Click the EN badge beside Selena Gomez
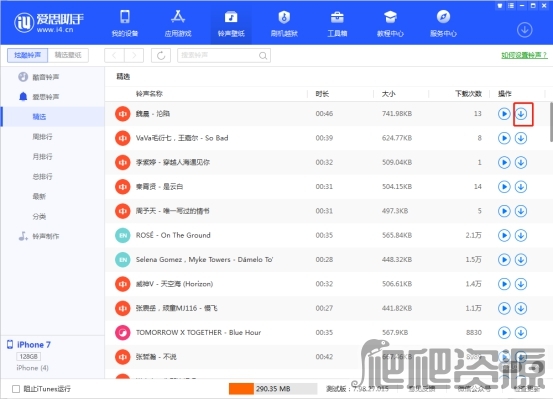The height and width of the screenshot is (400, 553). pyautogui.click(x=123, y=260)
